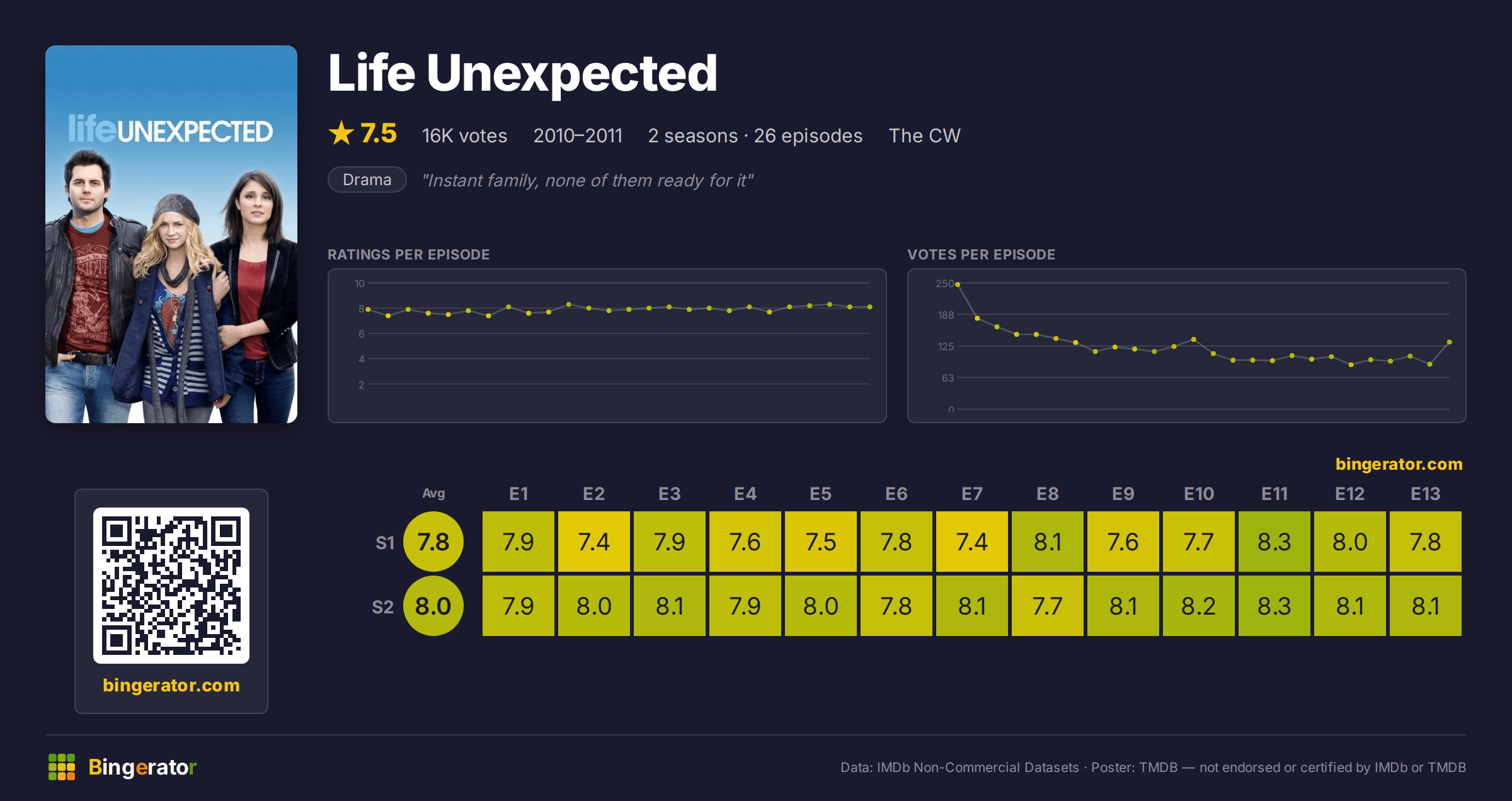
Task: Click the last point in votes chart
Action: [x=1450, y=342]
